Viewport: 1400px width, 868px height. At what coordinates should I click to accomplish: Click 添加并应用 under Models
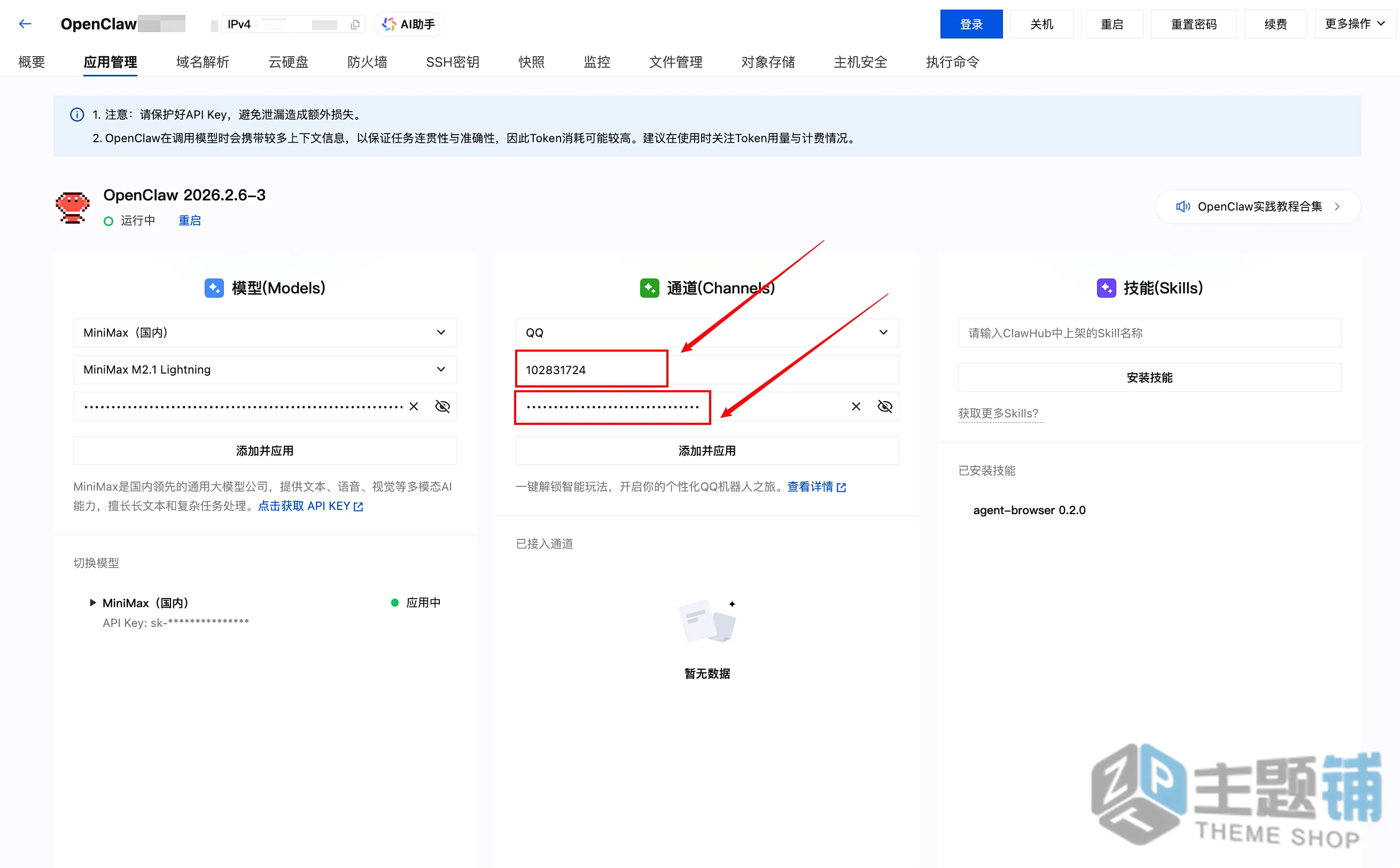(265, 451)
